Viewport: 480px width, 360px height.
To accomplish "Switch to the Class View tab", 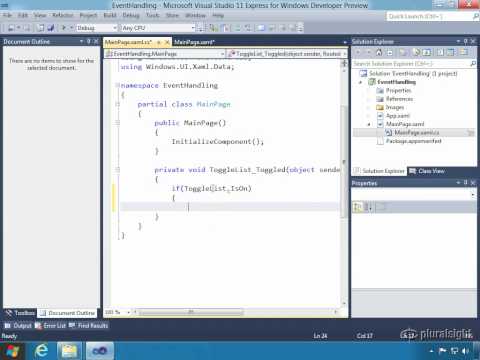I will click(427, 171).
